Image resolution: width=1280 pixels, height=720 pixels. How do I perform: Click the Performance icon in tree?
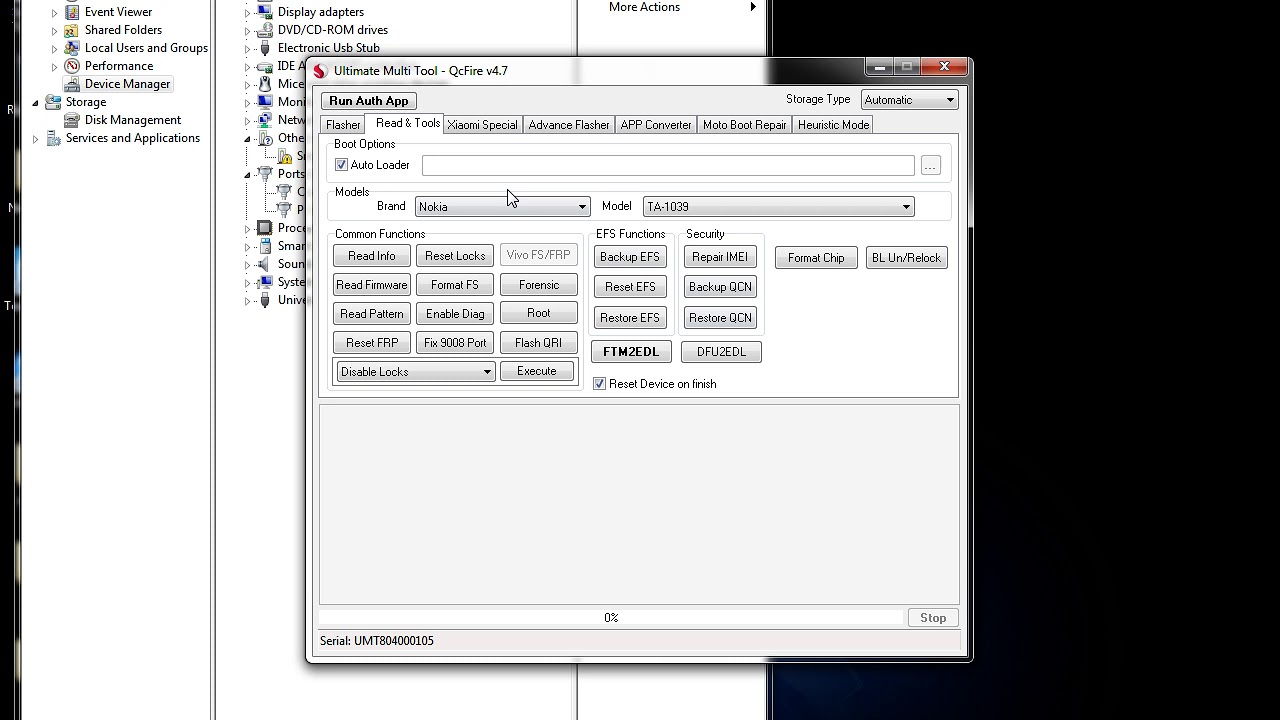point(72,66)
